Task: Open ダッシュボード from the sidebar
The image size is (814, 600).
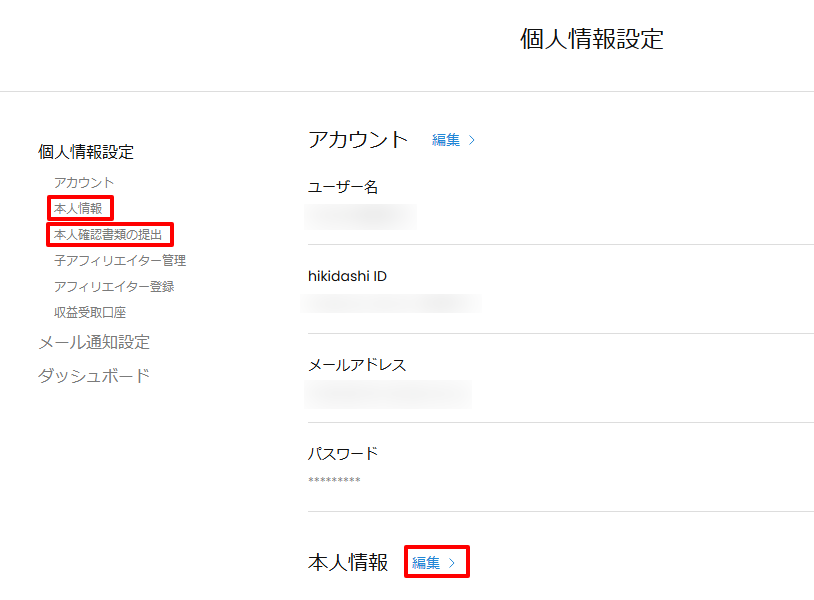Action: (x=94, y=376)
